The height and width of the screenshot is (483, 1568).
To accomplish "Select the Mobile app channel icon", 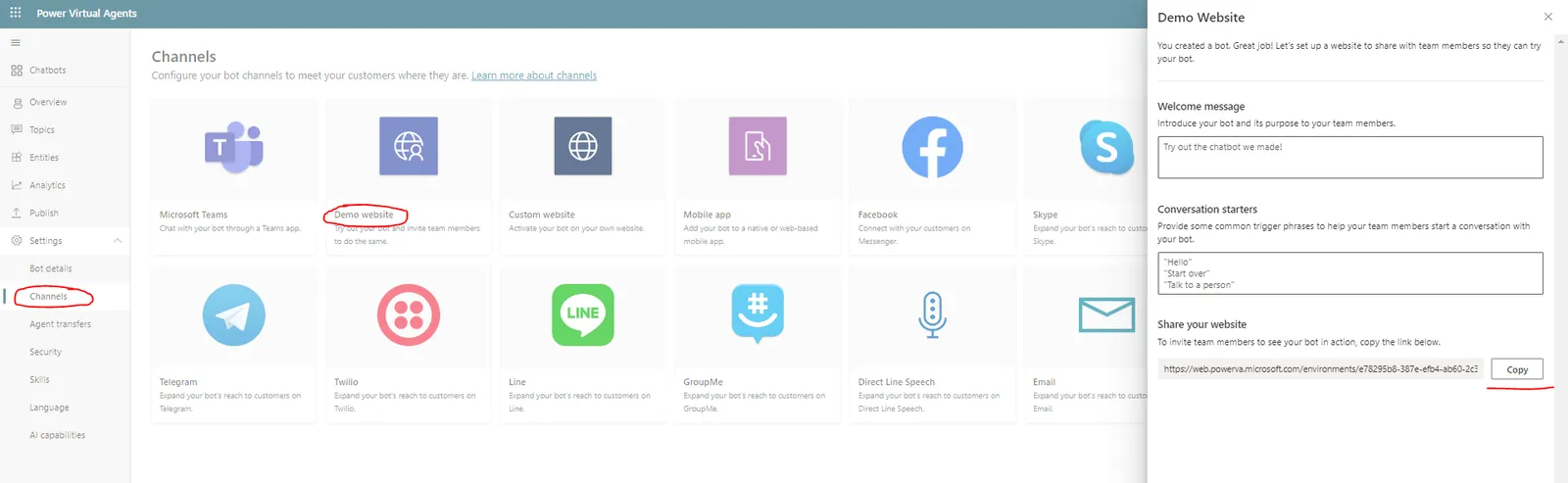I will (758, 146).
